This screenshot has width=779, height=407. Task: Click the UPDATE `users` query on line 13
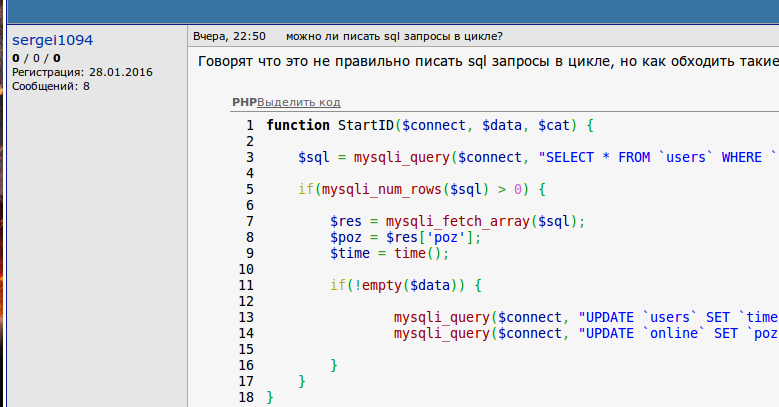tap(586, 317)
